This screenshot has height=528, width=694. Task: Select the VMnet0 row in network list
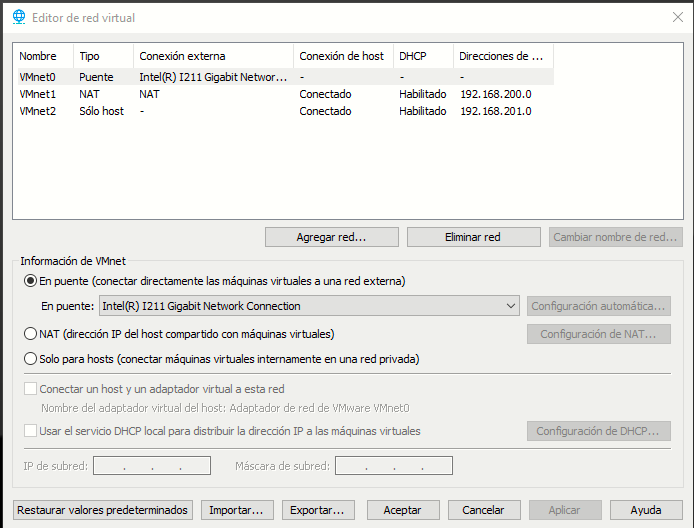(x=285, y=77)
